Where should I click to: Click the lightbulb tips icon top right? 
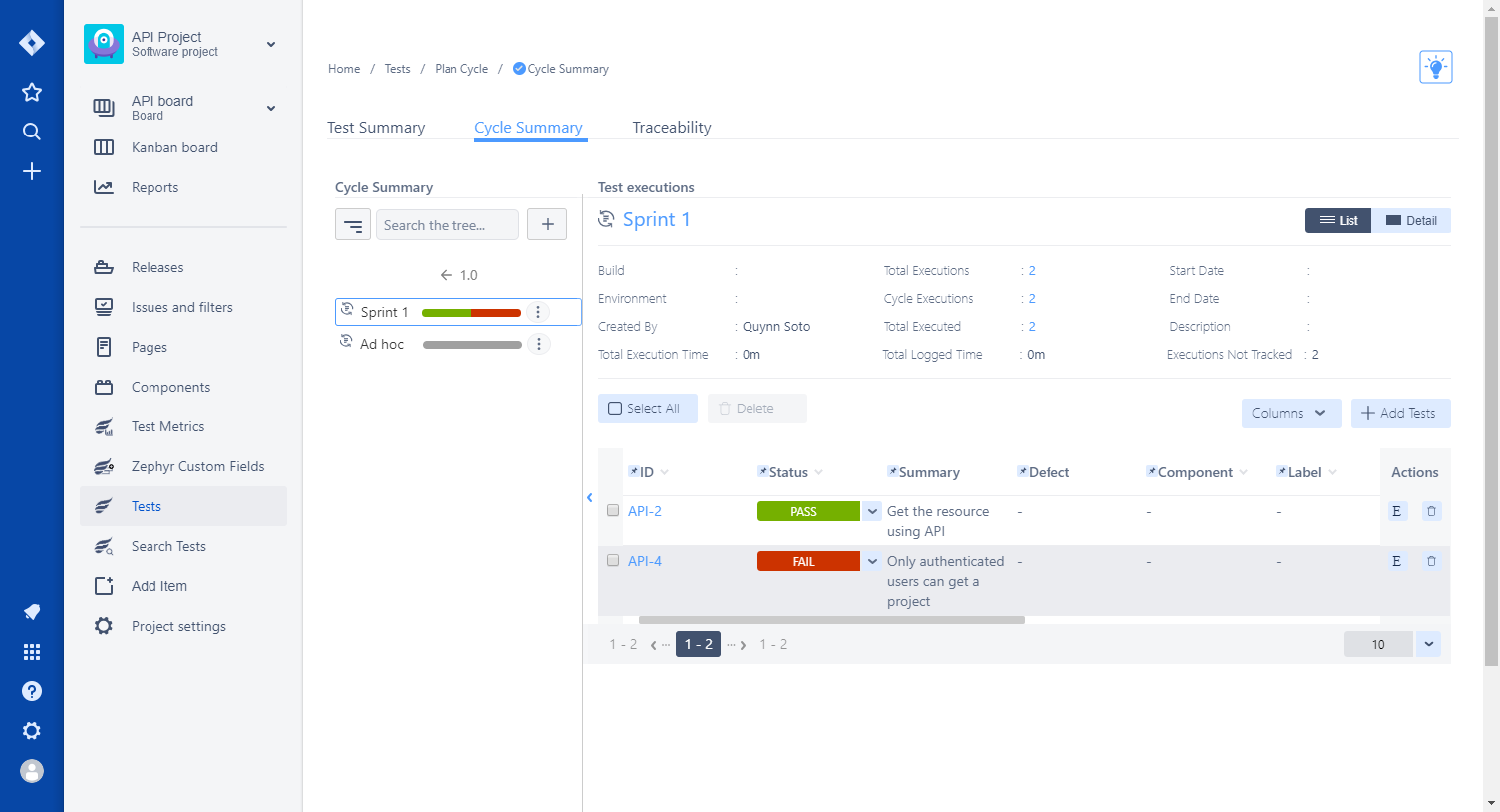(1435, 66)
